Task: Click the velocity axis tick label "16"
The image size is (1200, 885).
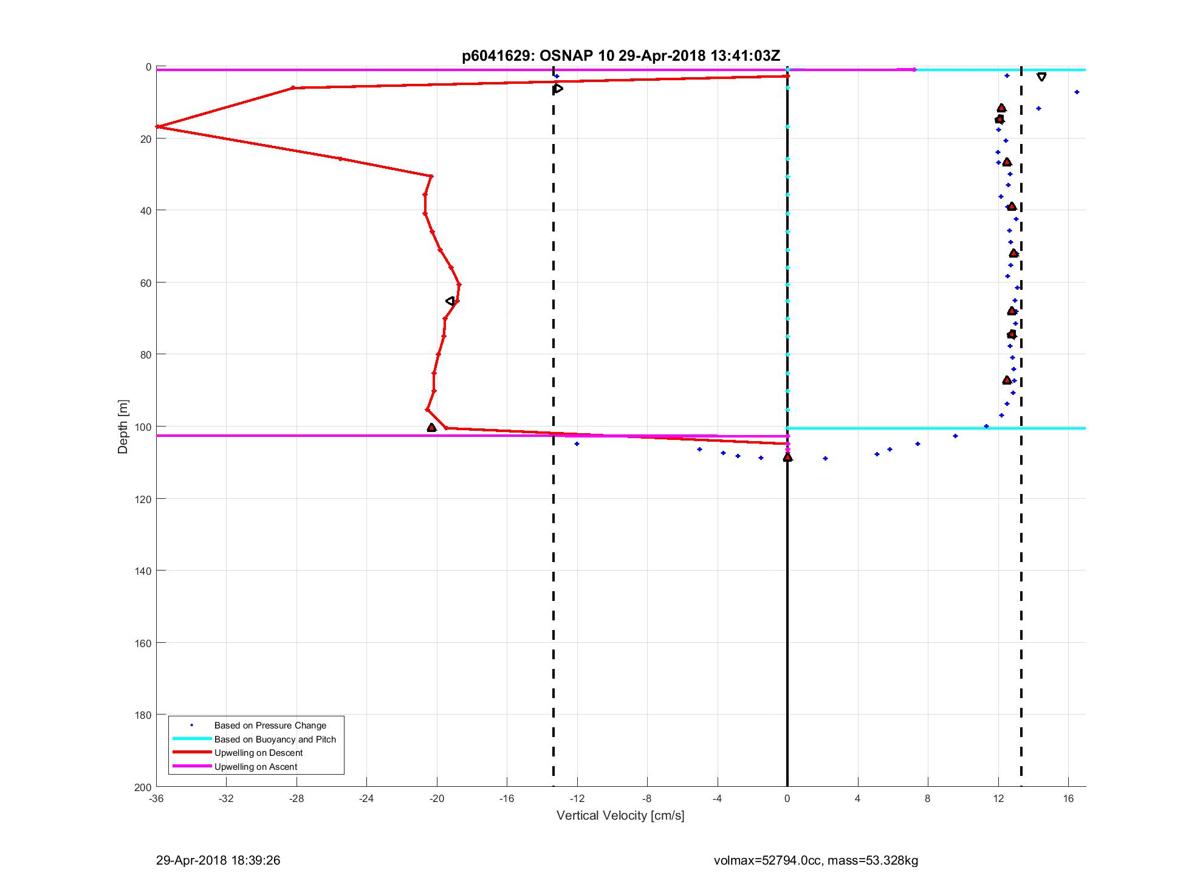Action: (1068, 800)
